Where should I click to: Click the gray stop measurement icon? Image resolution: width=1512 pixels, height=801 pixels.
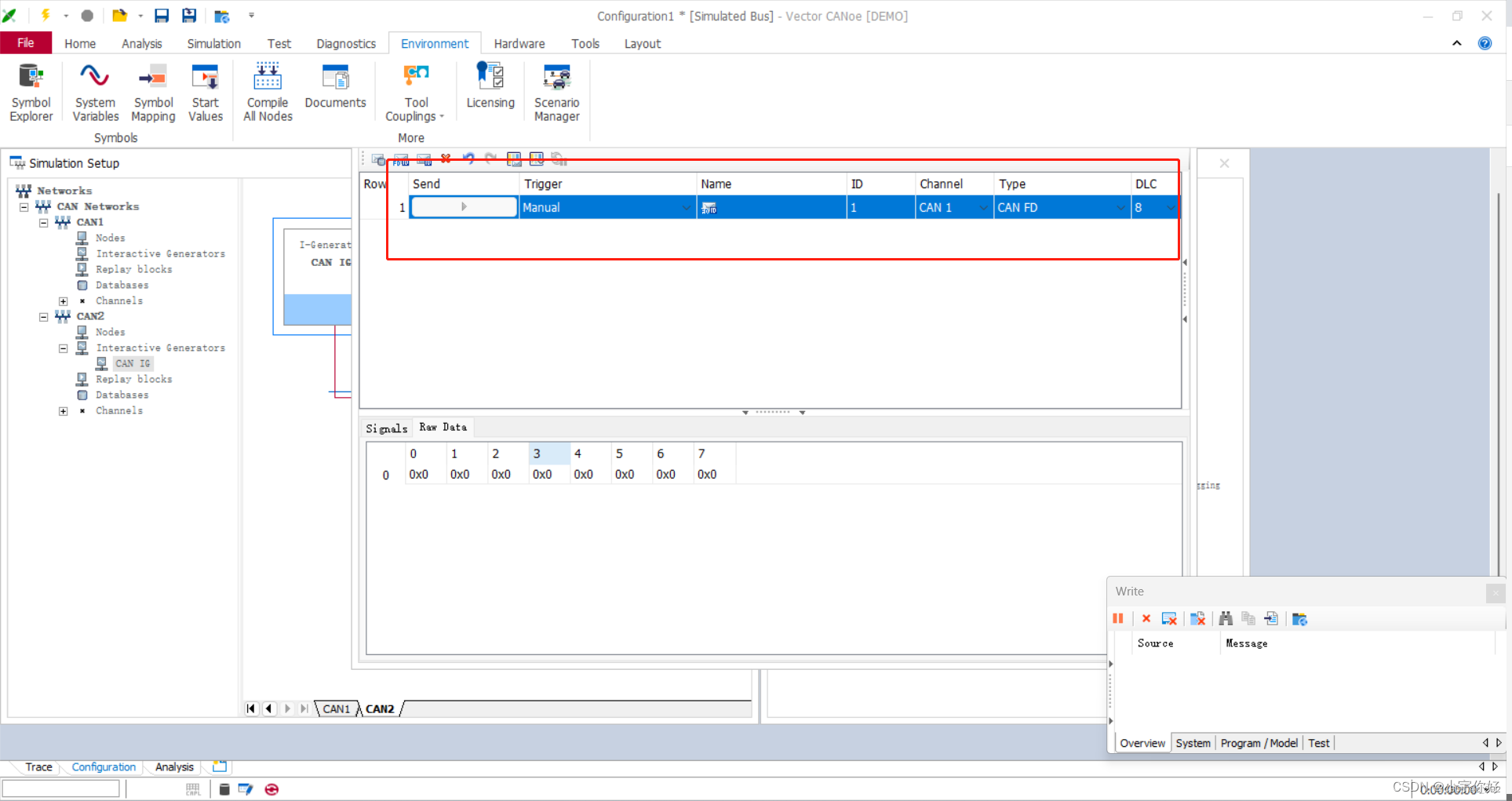(87, 15)
